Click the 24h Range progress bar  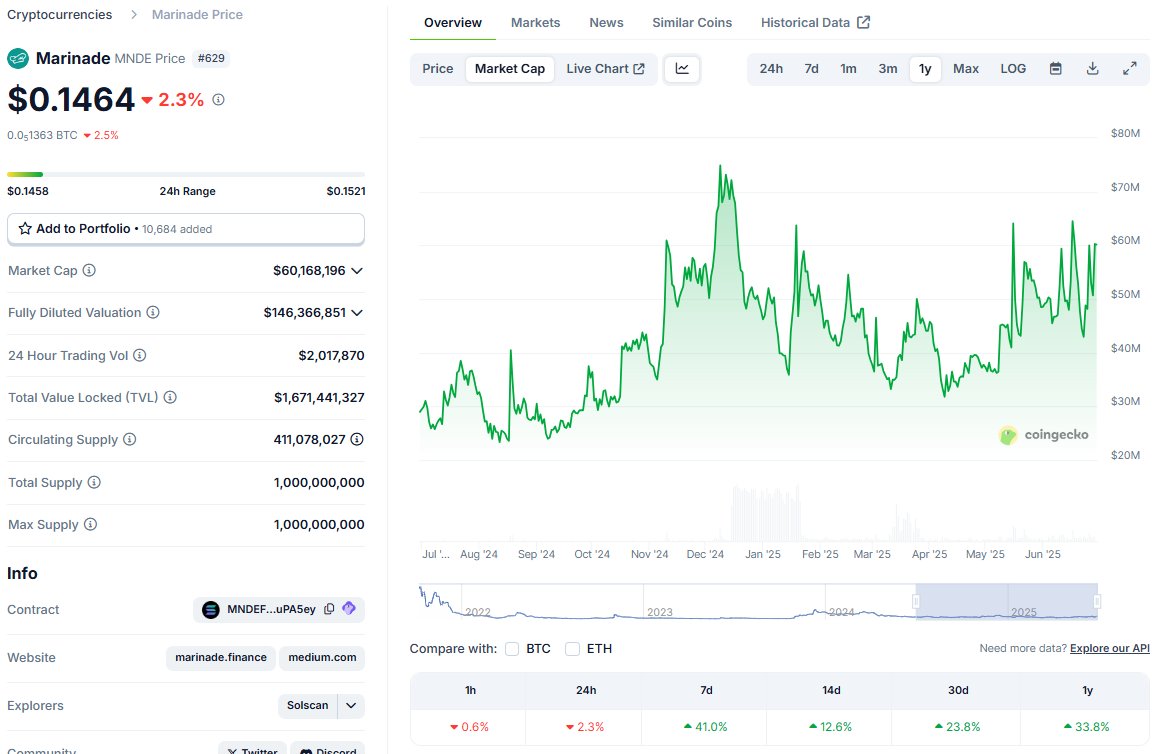coord(186,174)
